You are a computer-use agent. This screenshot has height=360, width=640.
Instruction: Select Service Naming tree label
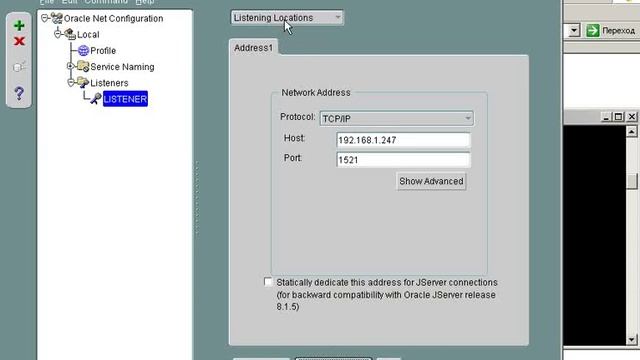click(122, 67)
